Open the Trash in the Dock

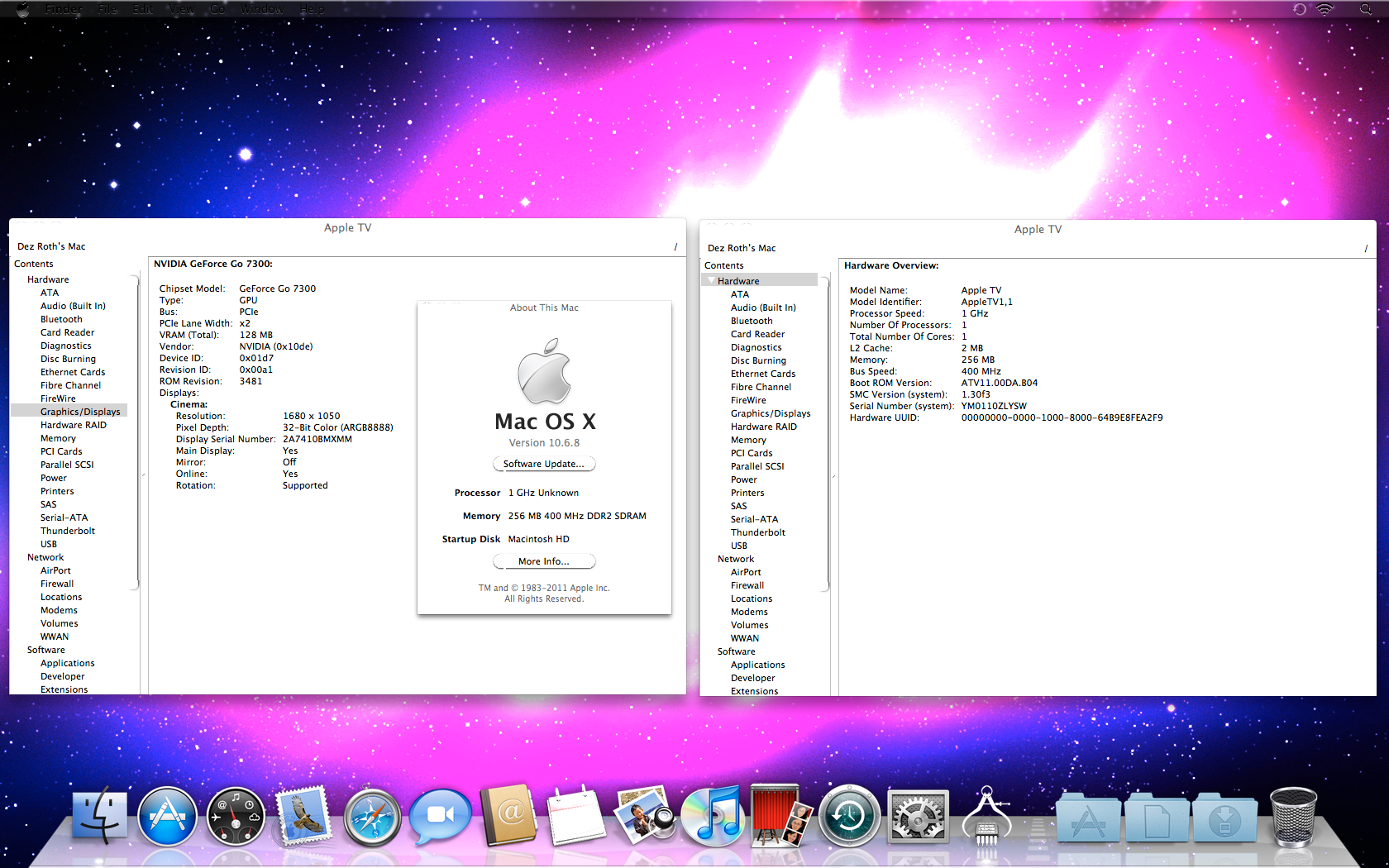click(x=1292, y=817)
